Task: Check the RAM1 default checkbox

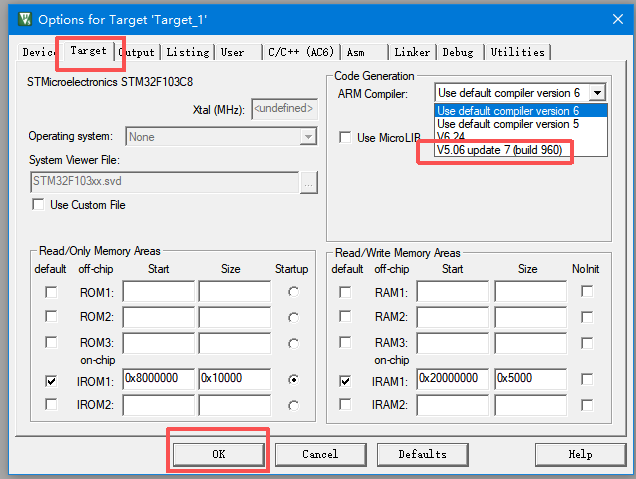Action: point(345,292)
